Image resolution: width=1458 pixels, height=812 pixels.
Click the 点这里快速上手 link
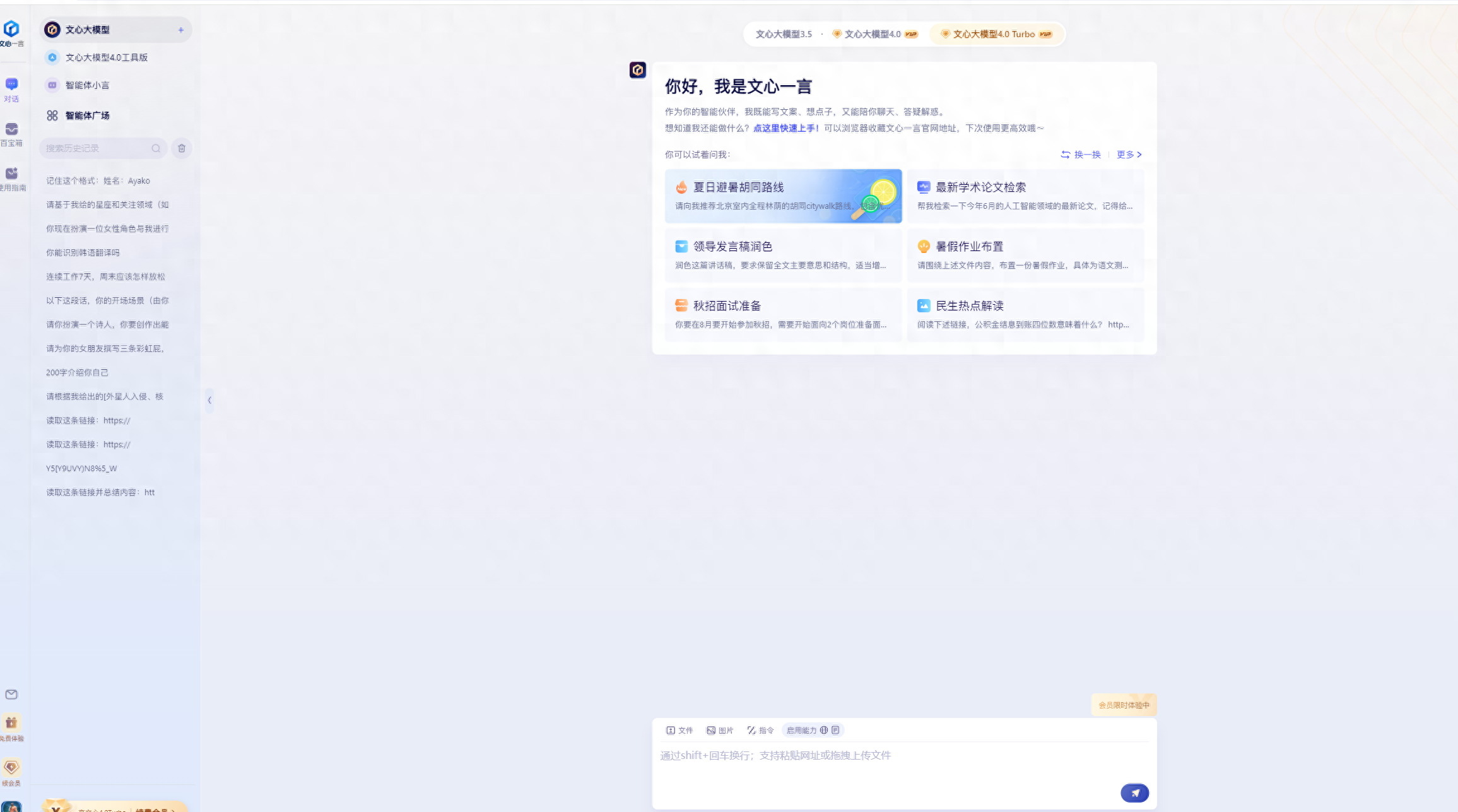coord(785,128)
